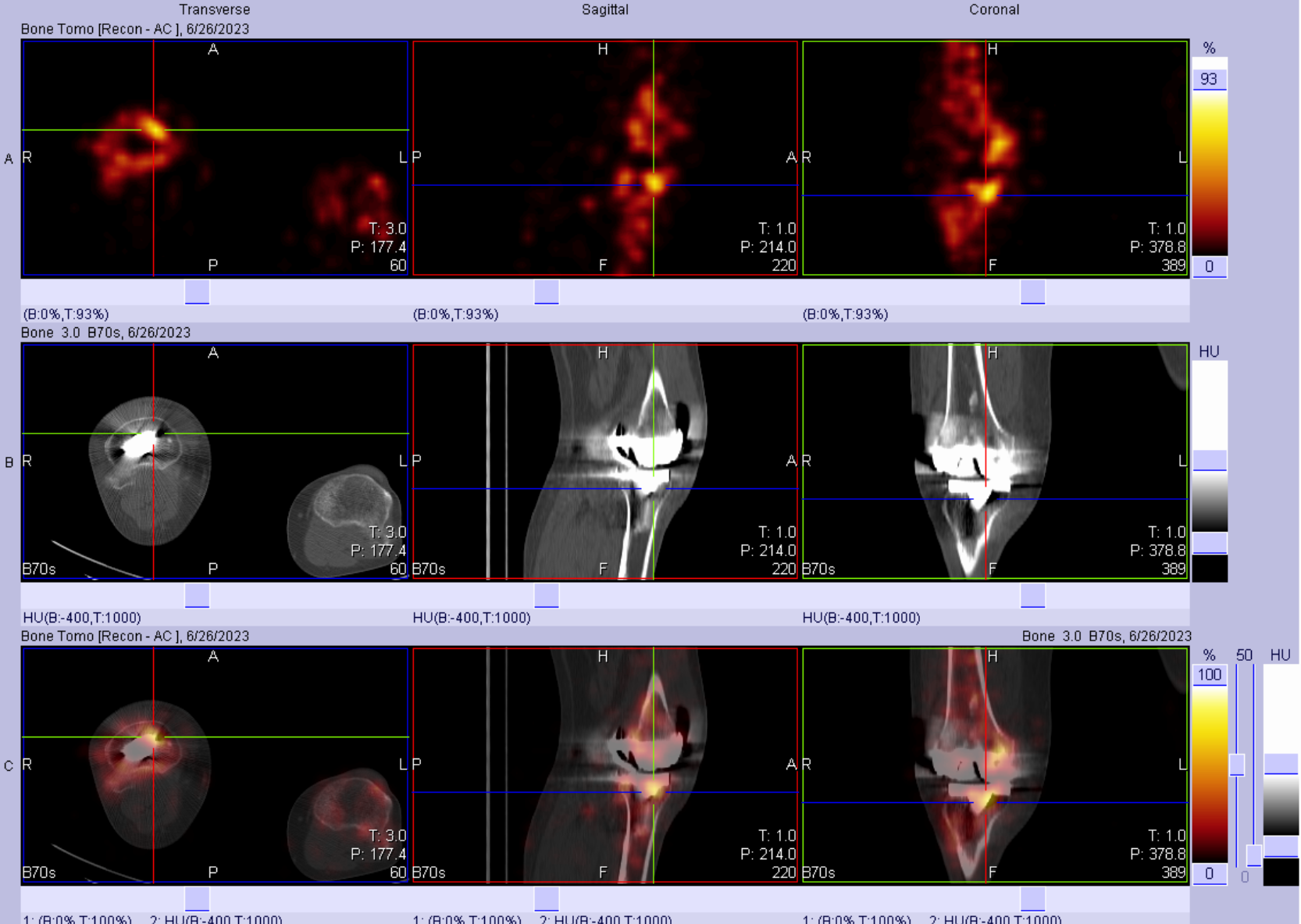This screenshot has width=1301, height=924.
Task: Click the Sagittal column header label
Action: pyautogui.click(x=604, y=10)
